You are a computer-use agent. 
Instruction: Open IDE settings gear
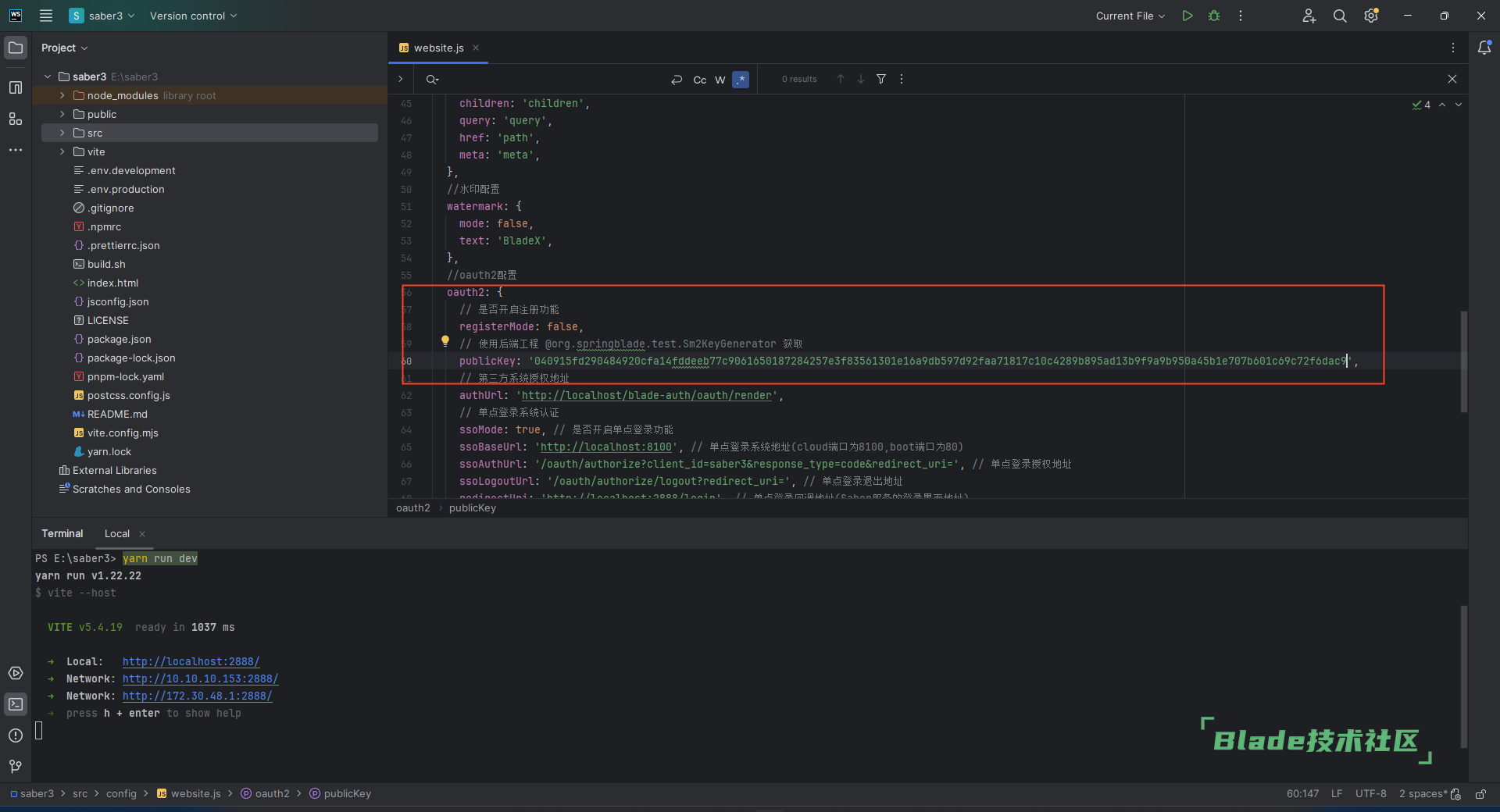tap(1371, 16)
